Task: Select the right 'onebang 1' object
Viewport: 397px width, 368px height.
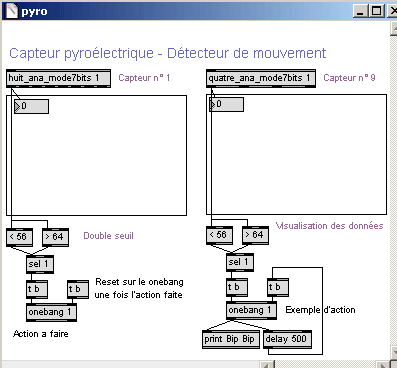Action: pos(252,311)
